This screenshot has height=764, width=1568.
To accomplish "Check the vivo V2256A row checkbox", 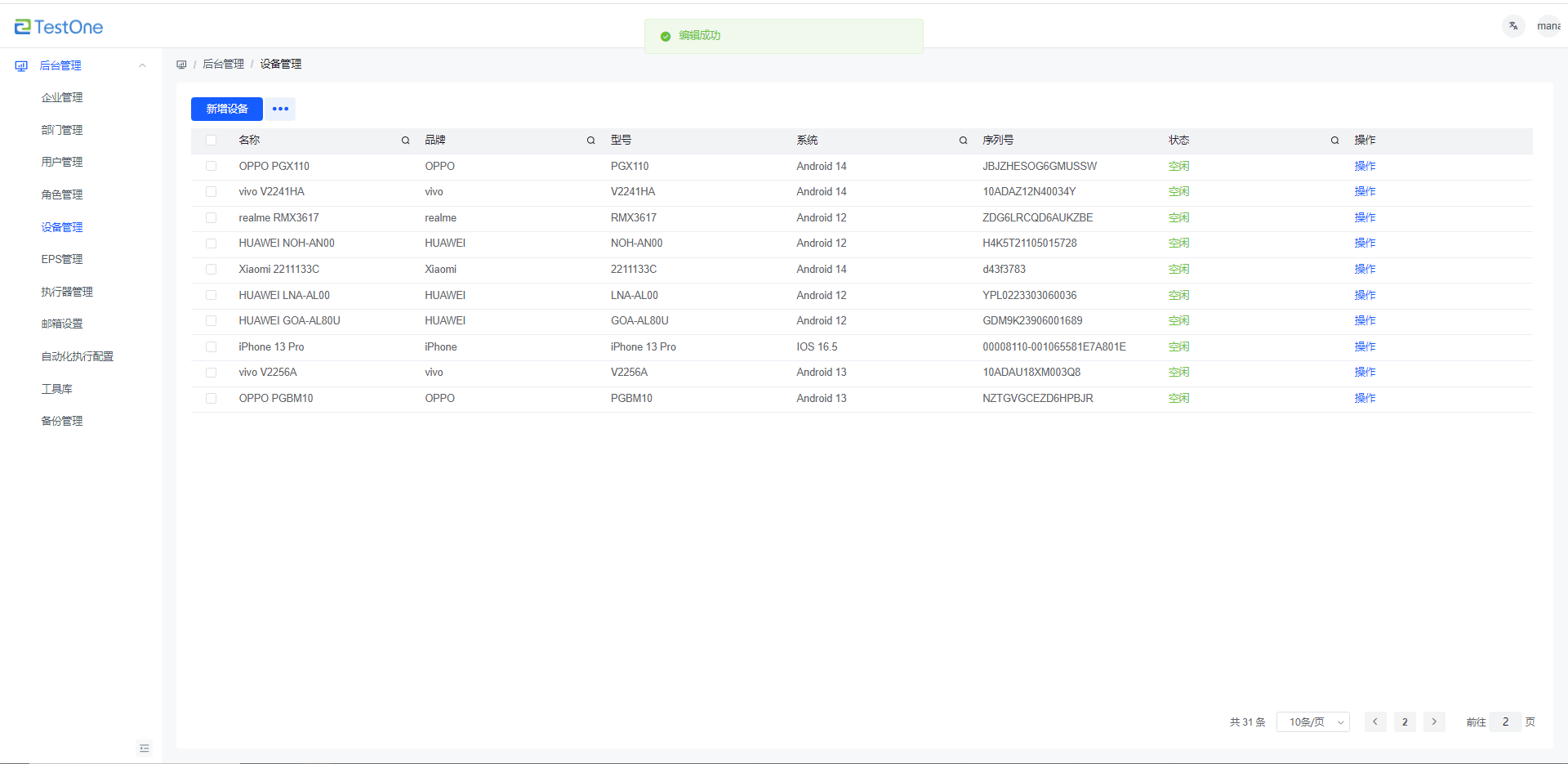I will (x=211, y=372).
